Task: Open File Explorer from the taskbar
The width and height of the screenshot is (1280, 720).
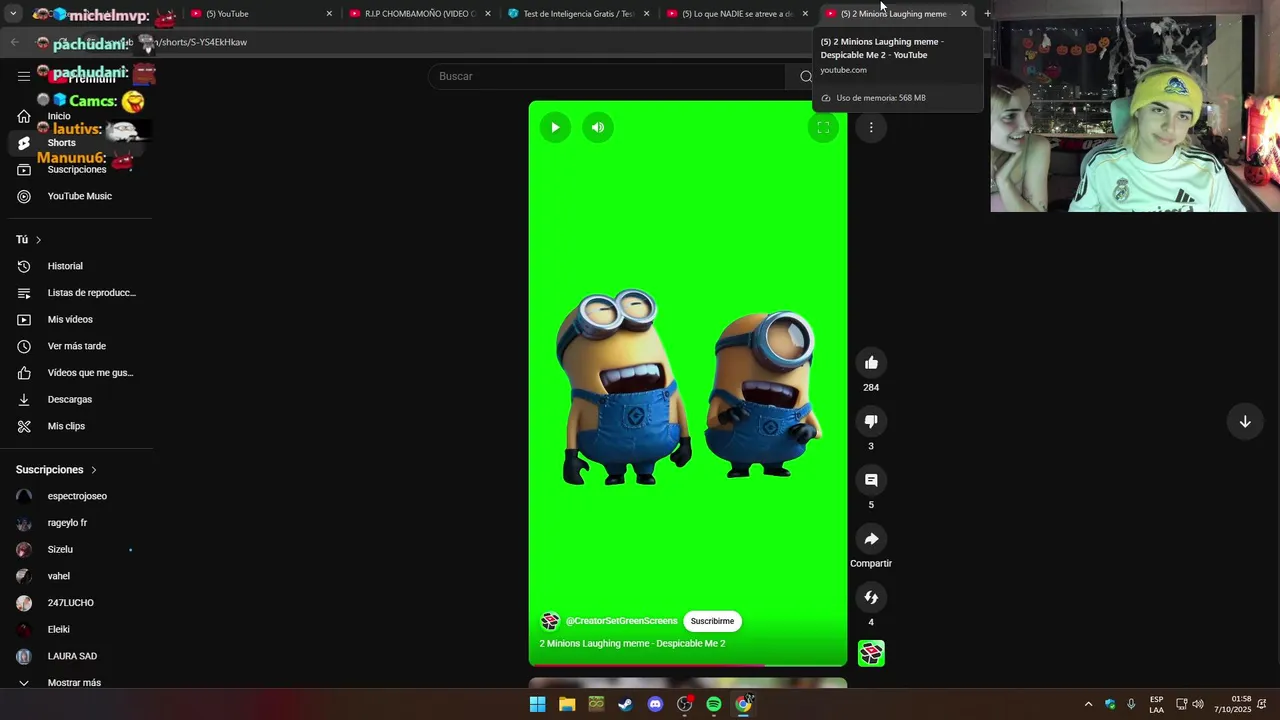Action: point(567,704)
